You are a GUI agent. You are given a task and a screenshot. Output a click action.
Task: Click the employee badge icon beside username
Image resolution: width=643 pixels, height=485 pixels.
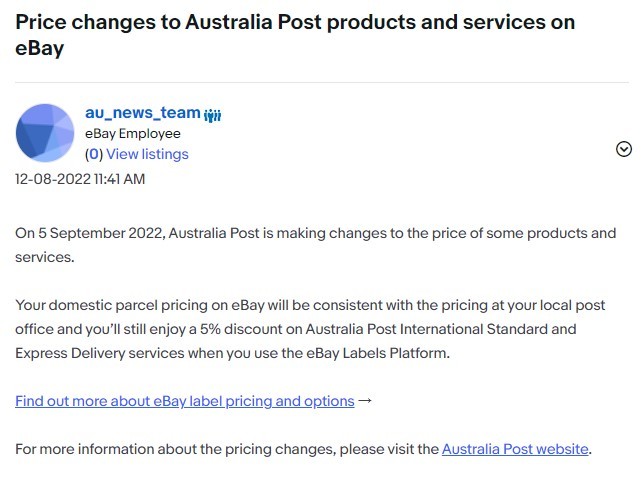[212, 115]
